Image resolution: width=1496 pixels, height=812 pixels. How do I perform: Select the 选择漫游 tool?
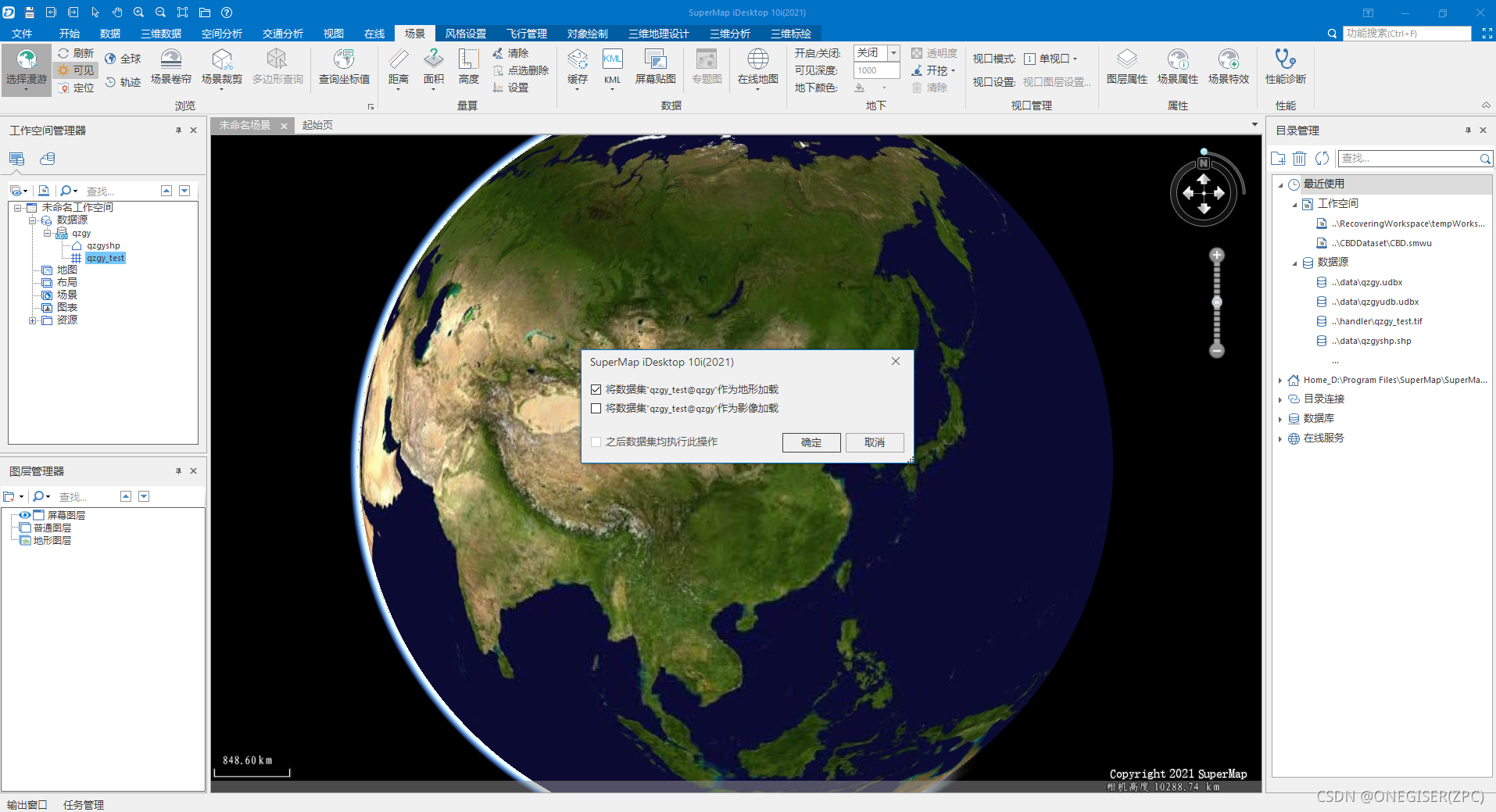(26, 70)
